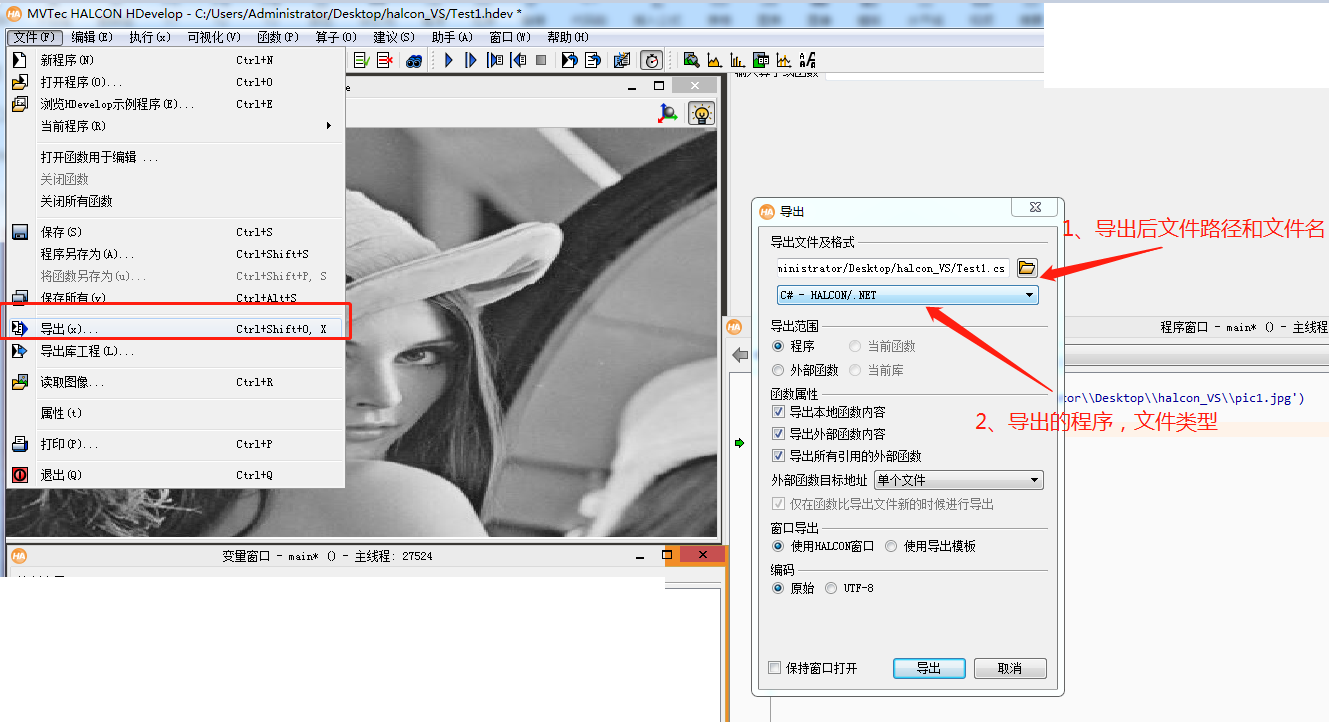Image resolution: width=1329 pixels, height=722 pixels.
Task: Click the binoculars find icon
Action: 414,60
